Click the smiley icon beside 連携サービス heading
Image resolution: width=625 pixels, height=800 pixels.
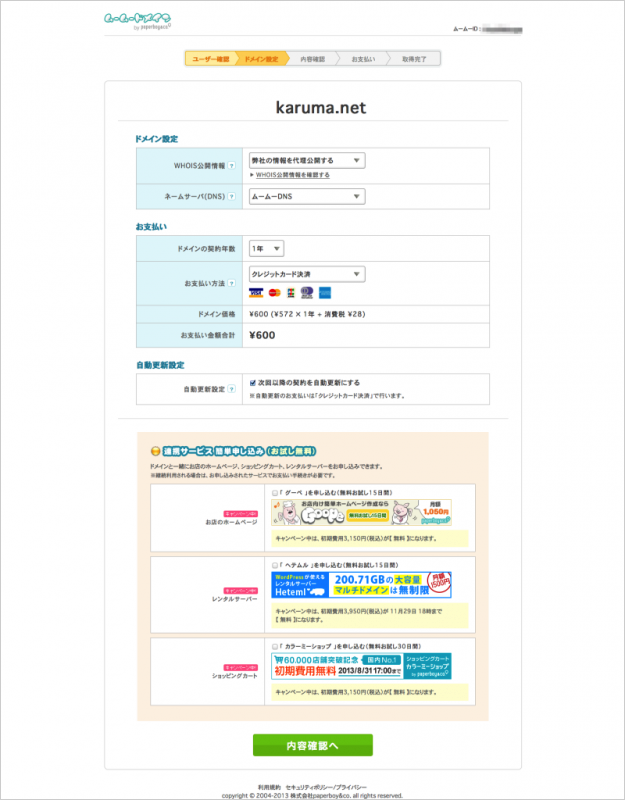[x=156, y=451]
